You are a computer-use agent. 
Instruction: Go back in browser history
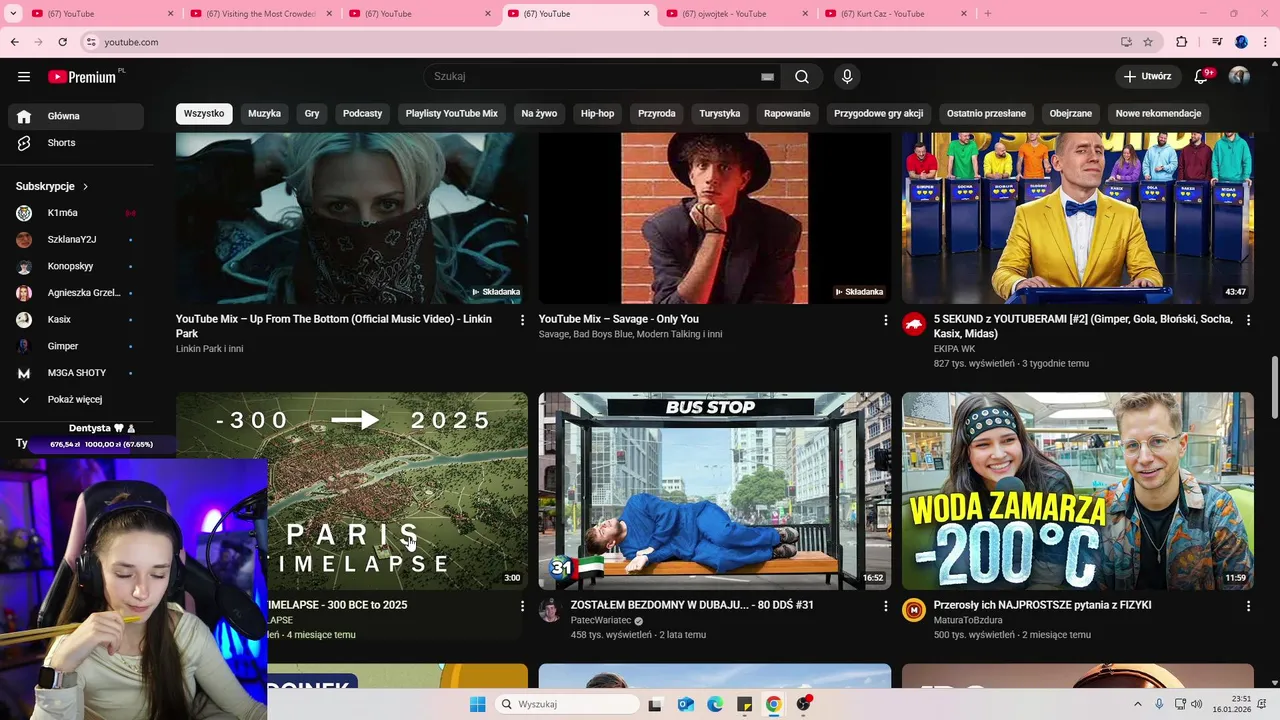coord(14,42)
